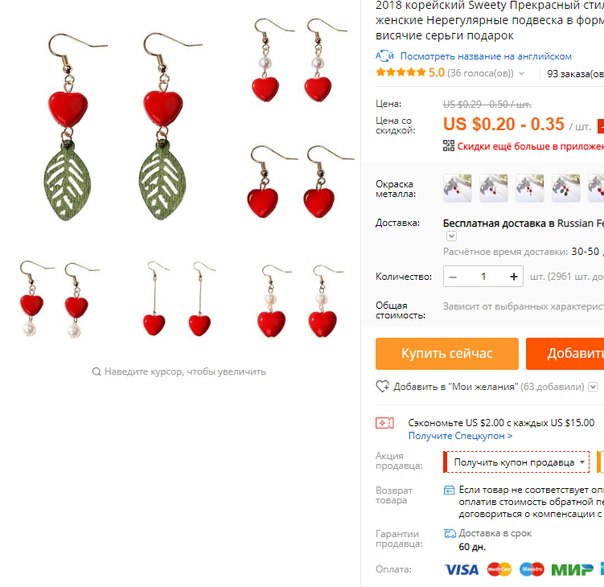Click the on-time delivery truck icon
The height and width of the screenshot is (587, 604).
[x=450, y=533]
